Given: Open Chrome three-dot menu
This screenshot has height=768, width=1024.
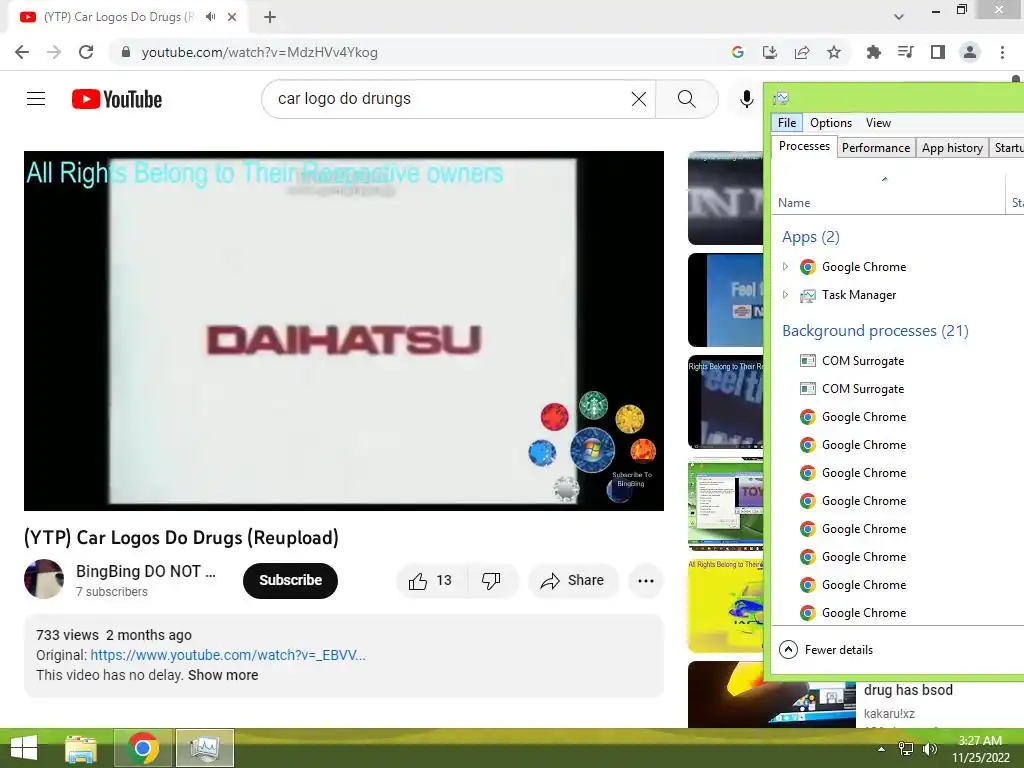Looking at the screenshot, I should [1002, 52].
